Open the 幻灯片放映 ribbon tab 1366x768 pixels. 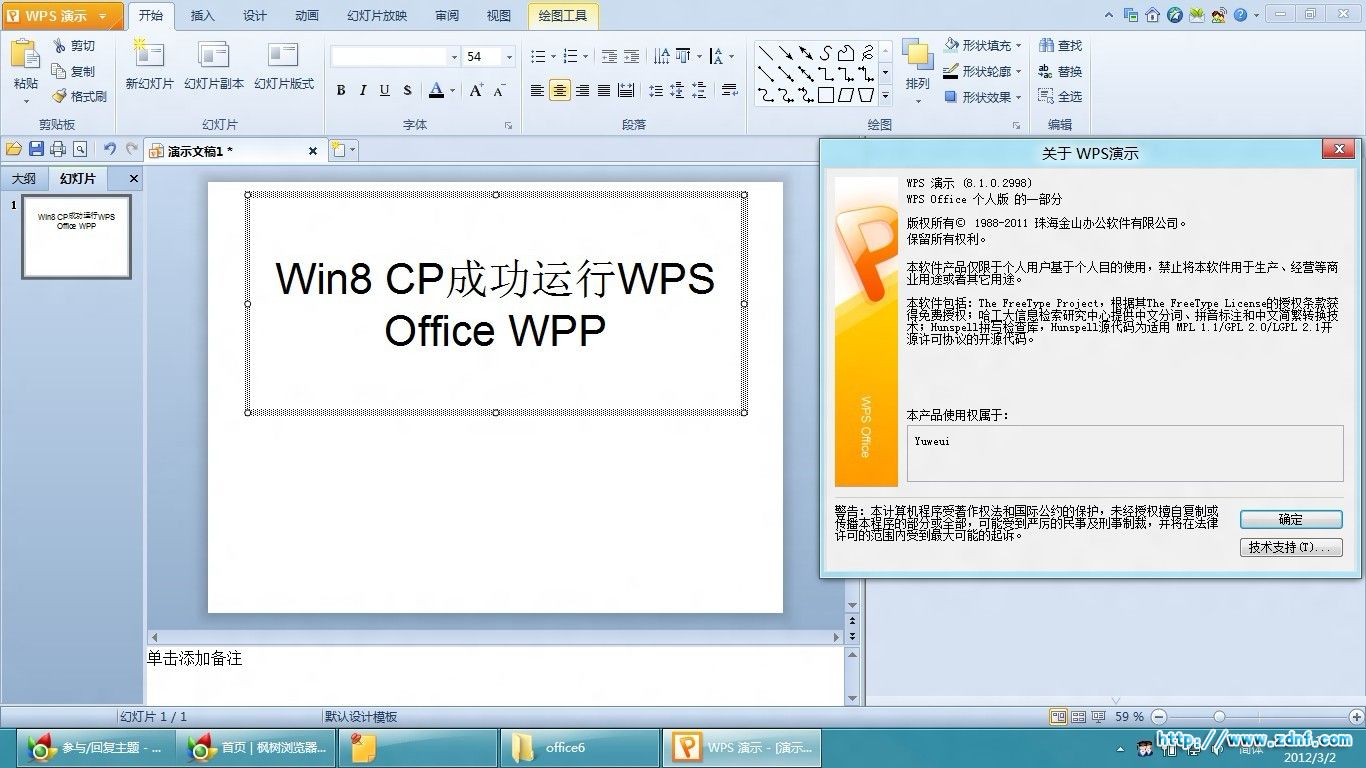click(x=377, y=16)
